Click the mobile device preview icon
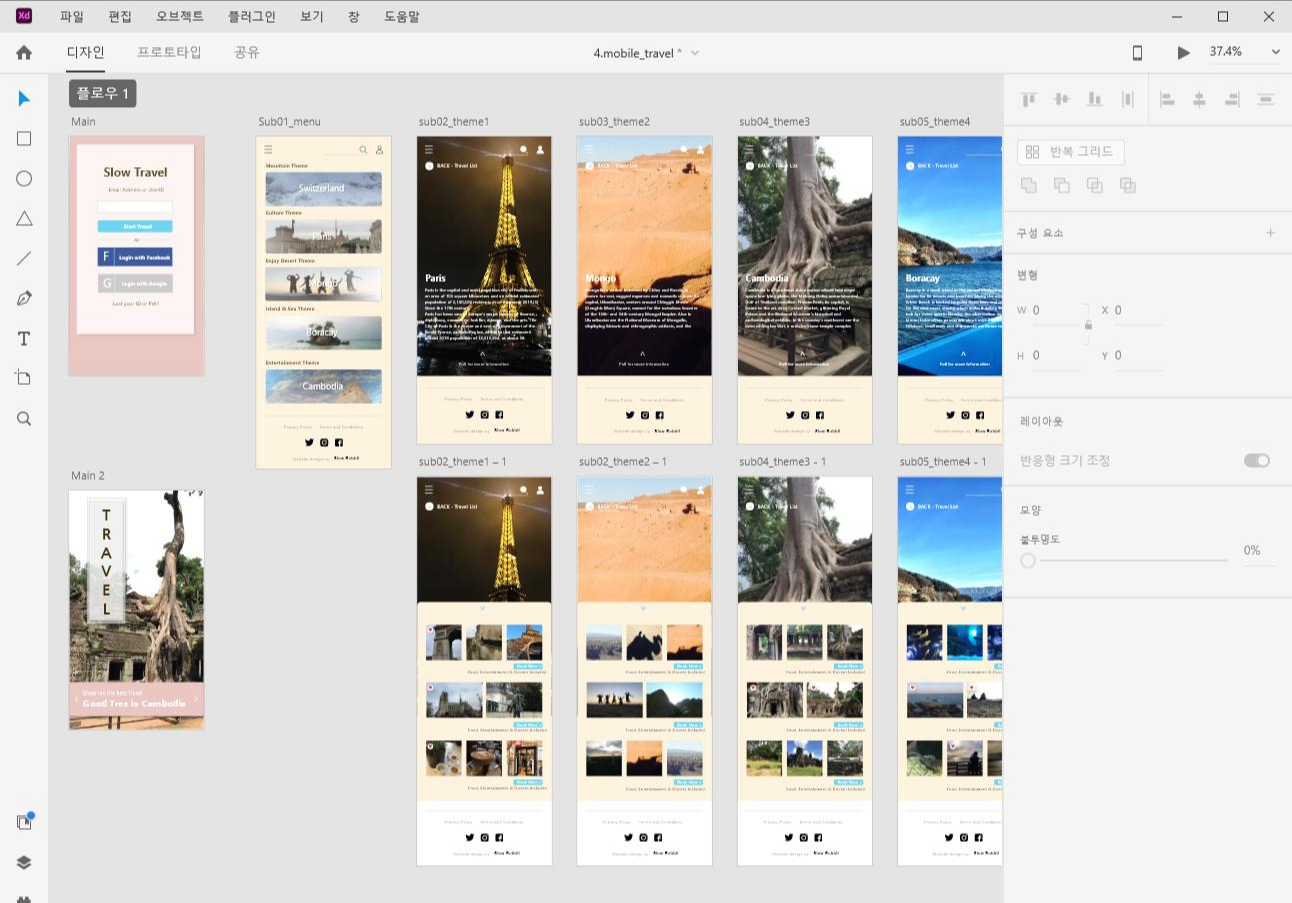This screenshot has height=903, width=1292. click(x=1137, y=52)
